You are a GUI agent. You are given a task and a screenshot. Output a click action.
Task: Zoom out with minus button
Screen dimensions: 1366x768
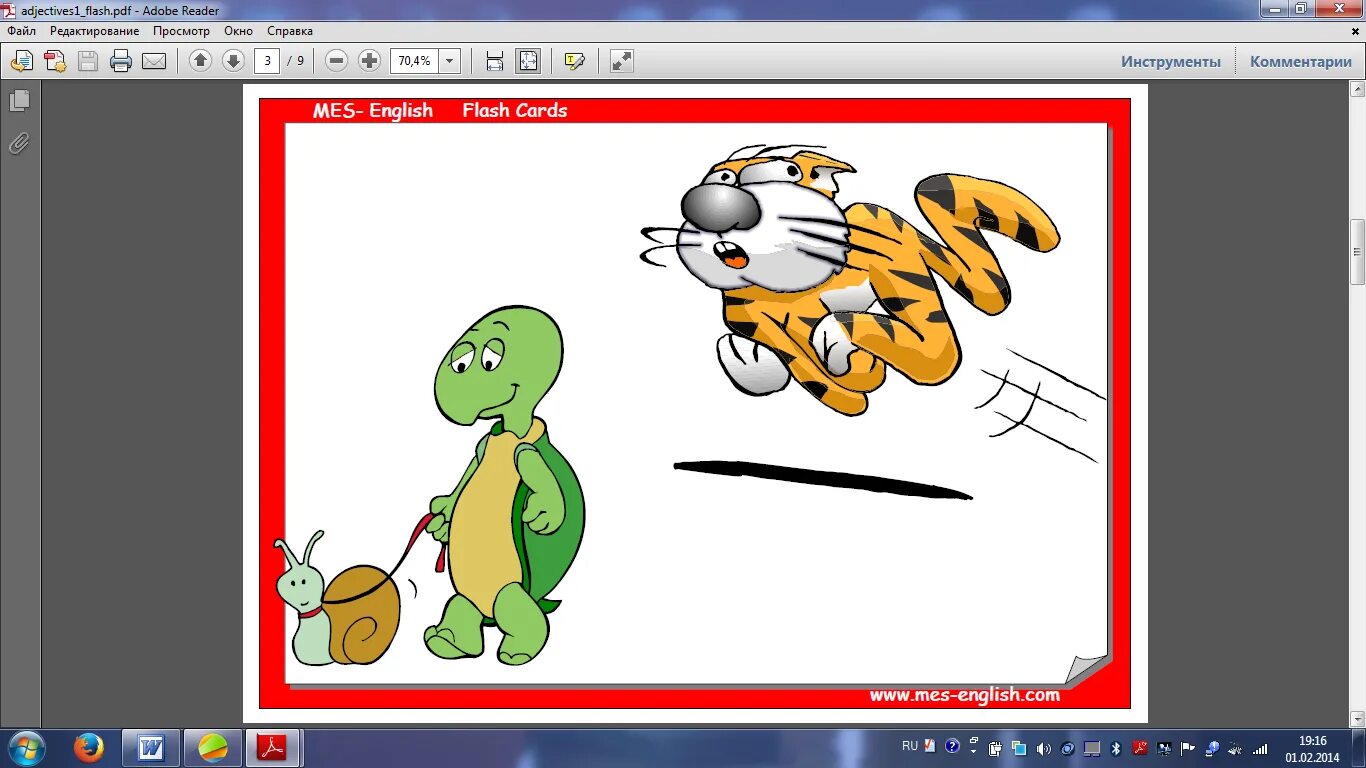pyautogui.click(x=337, y=61)
